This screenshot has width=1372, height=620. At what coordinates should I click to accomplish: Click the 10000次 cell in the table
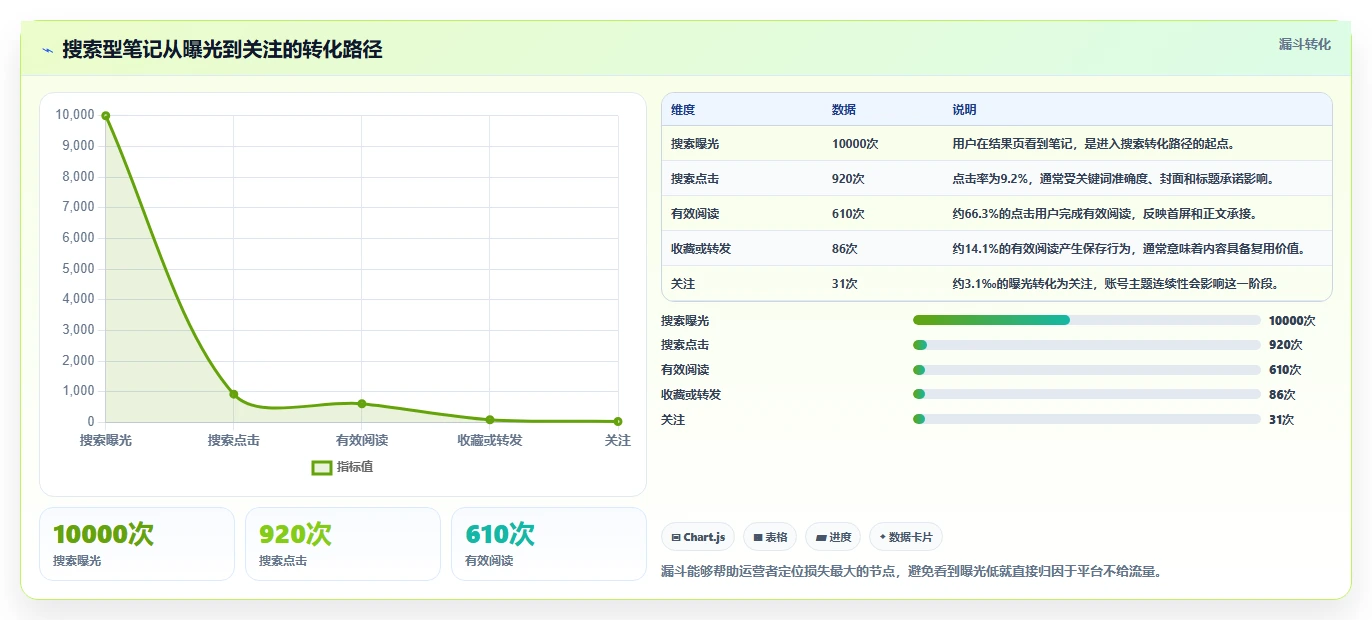(855, 144)
